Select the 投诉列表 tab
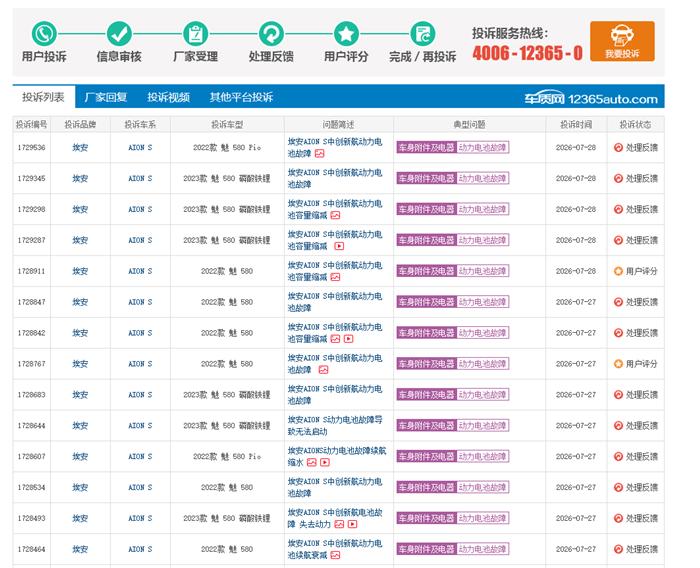Screen dimensions: 700x568 pyautogui.click(x=43, y=97)
